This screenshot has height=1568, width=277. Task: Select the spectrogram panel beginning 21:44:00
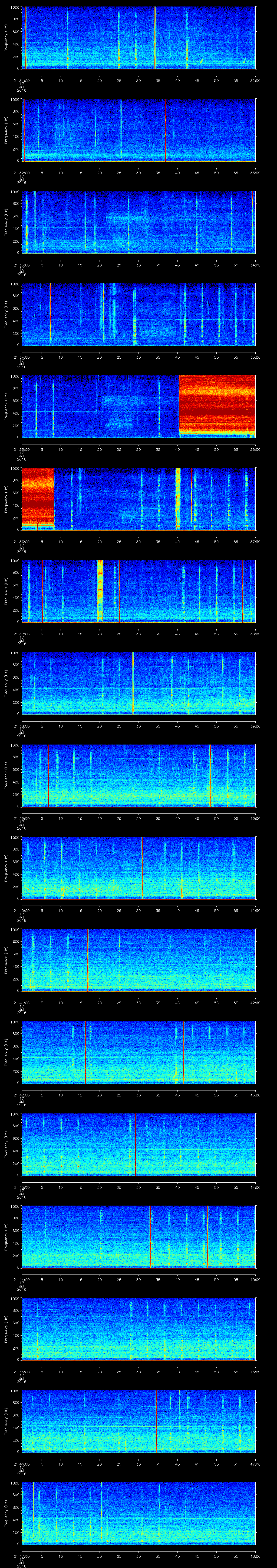tap(138, 1237)
